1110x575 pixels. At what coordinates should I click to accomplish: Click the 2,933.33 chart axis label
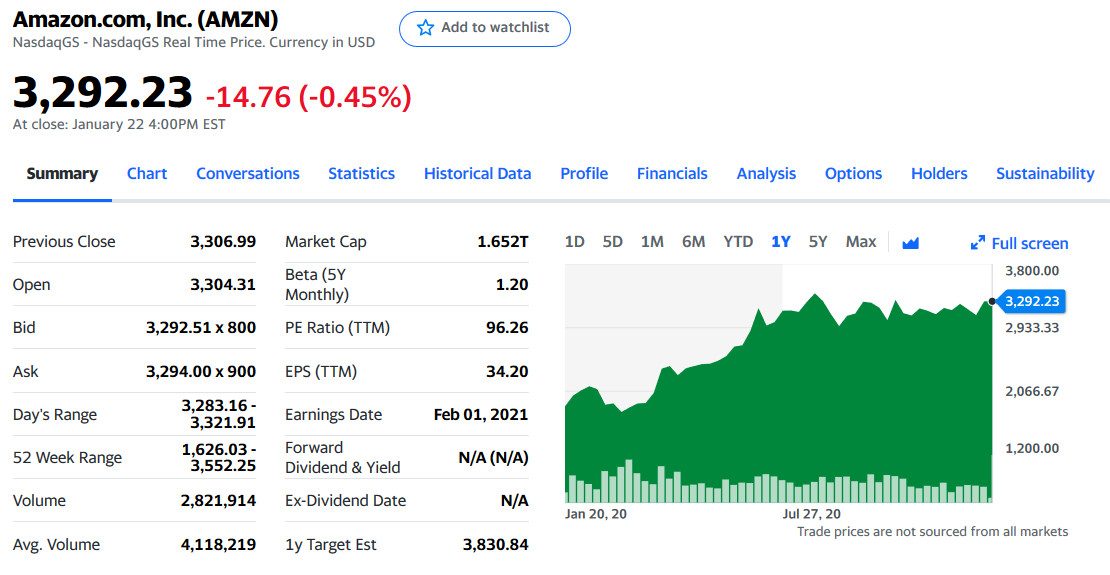1032,327
